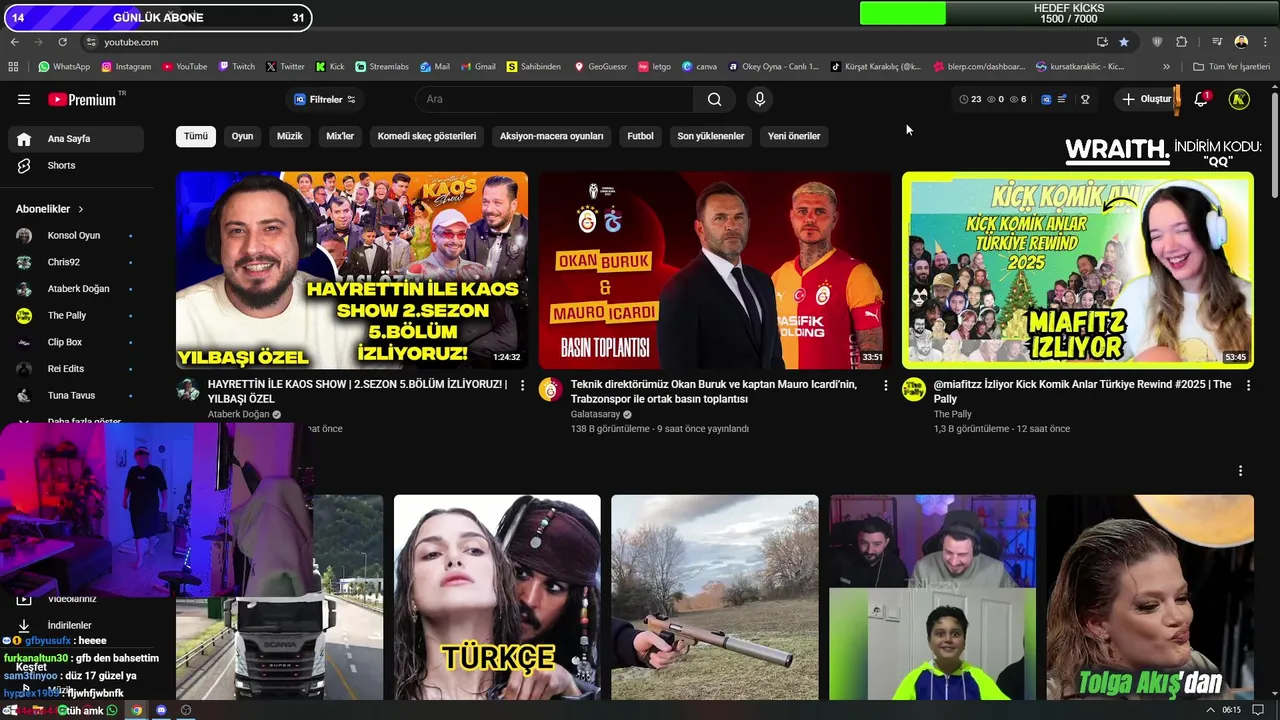The height and width of the screenshot is (720, 1280).
Task: Go to Ana Sayfa in the sidebar
Action: 76,139
